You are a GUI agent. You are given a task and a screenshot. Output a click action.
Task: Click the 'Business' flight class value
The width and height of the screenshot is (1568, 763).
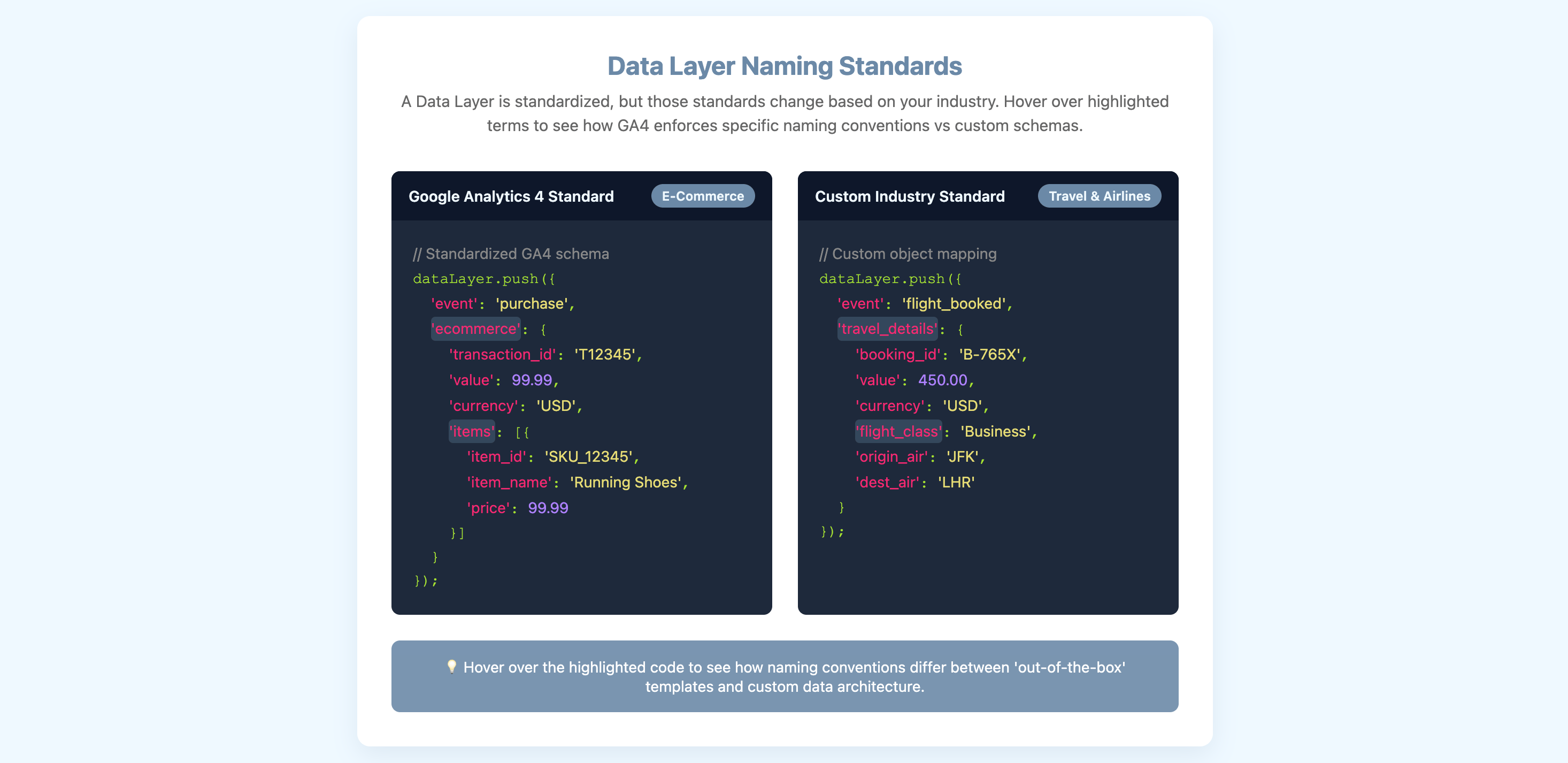(x=995, y=431)
